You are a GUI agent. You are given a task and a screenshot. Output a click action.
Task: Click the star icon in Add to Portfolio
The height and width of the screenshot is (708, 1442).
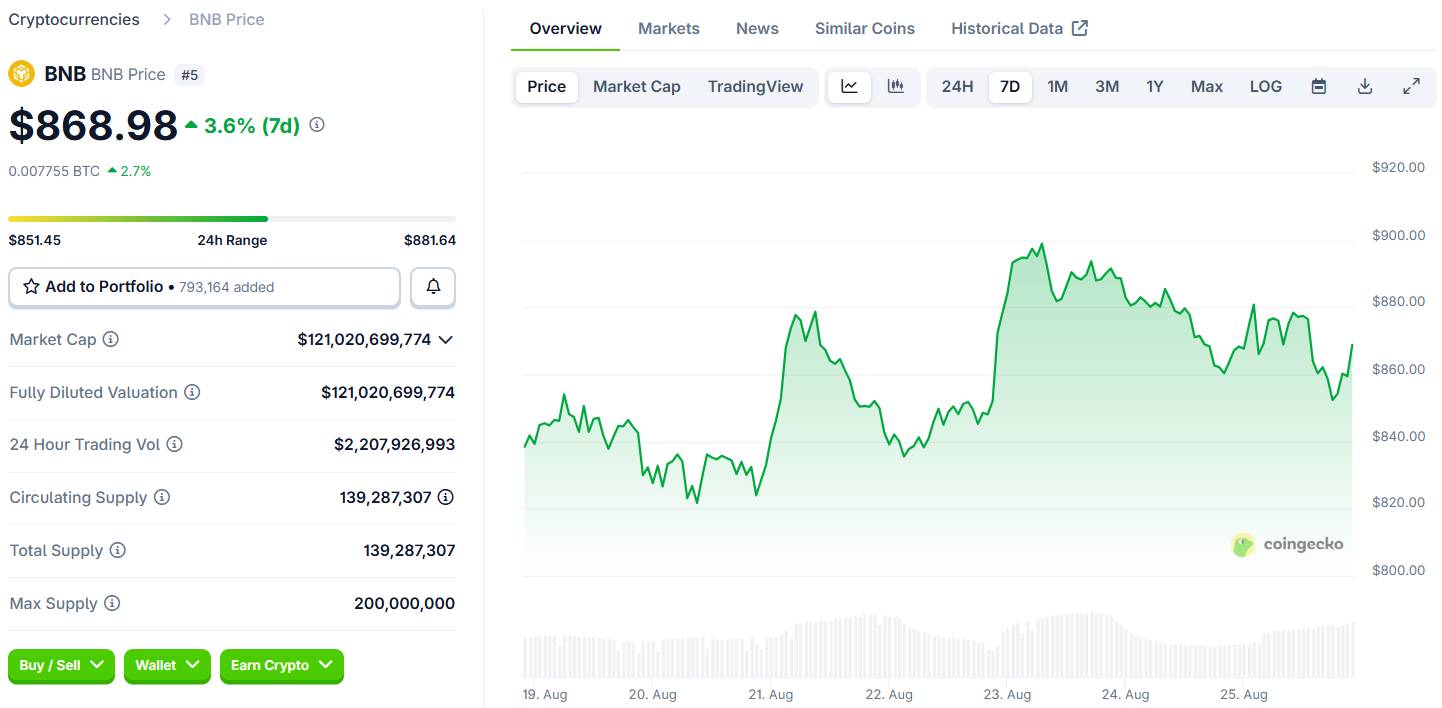31,287
